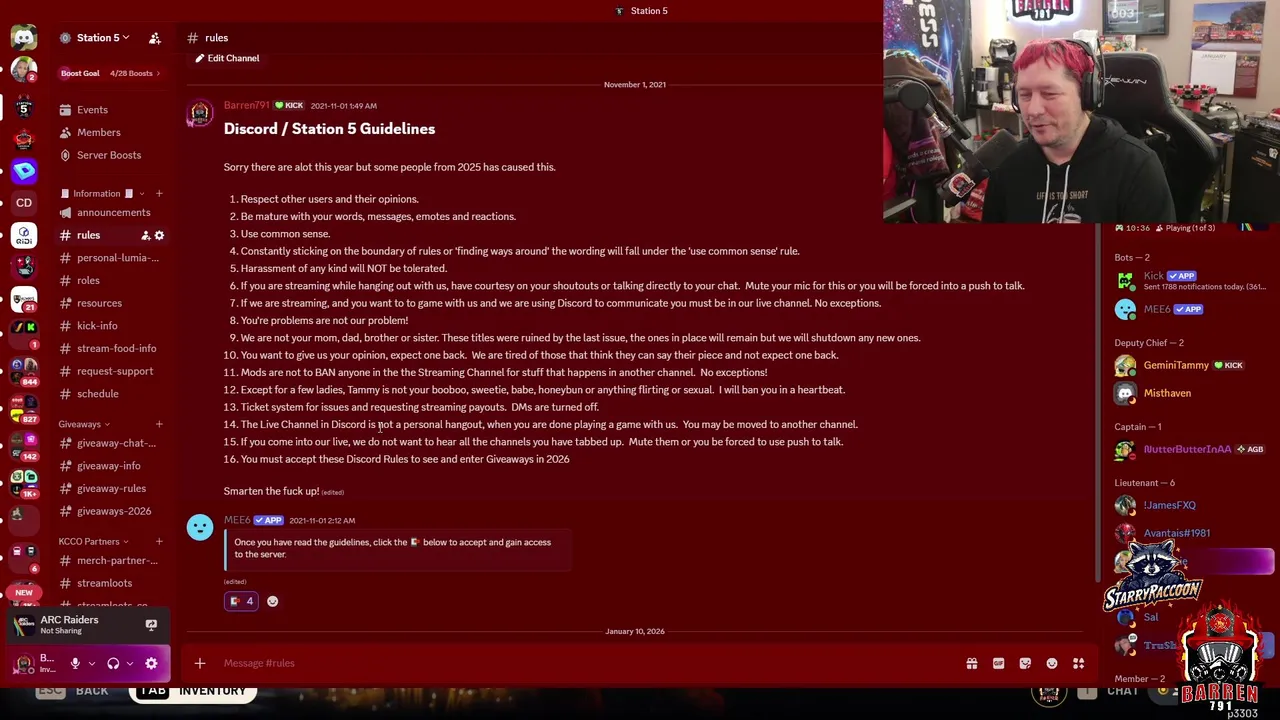Open the message attachment plus button

point(200,663)
